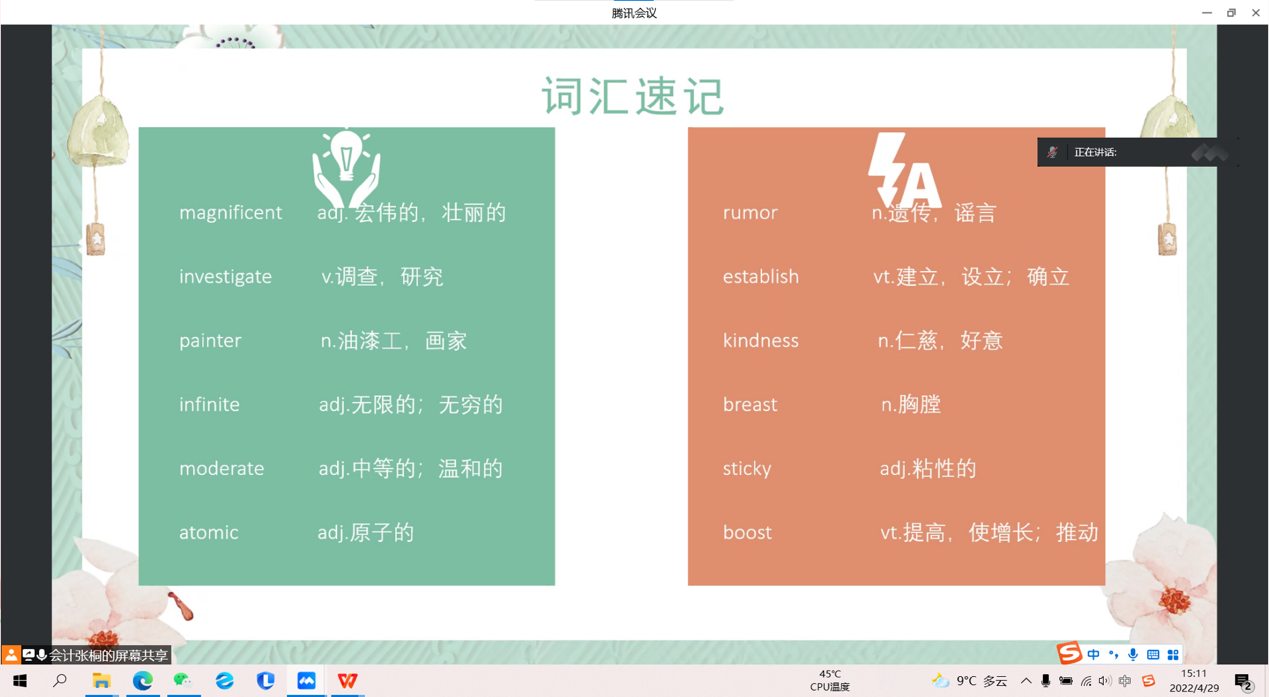The image size is (1269, 697).
Task: Toggle Sogou punctuation mode button
Action: [x=1113, y=655]
